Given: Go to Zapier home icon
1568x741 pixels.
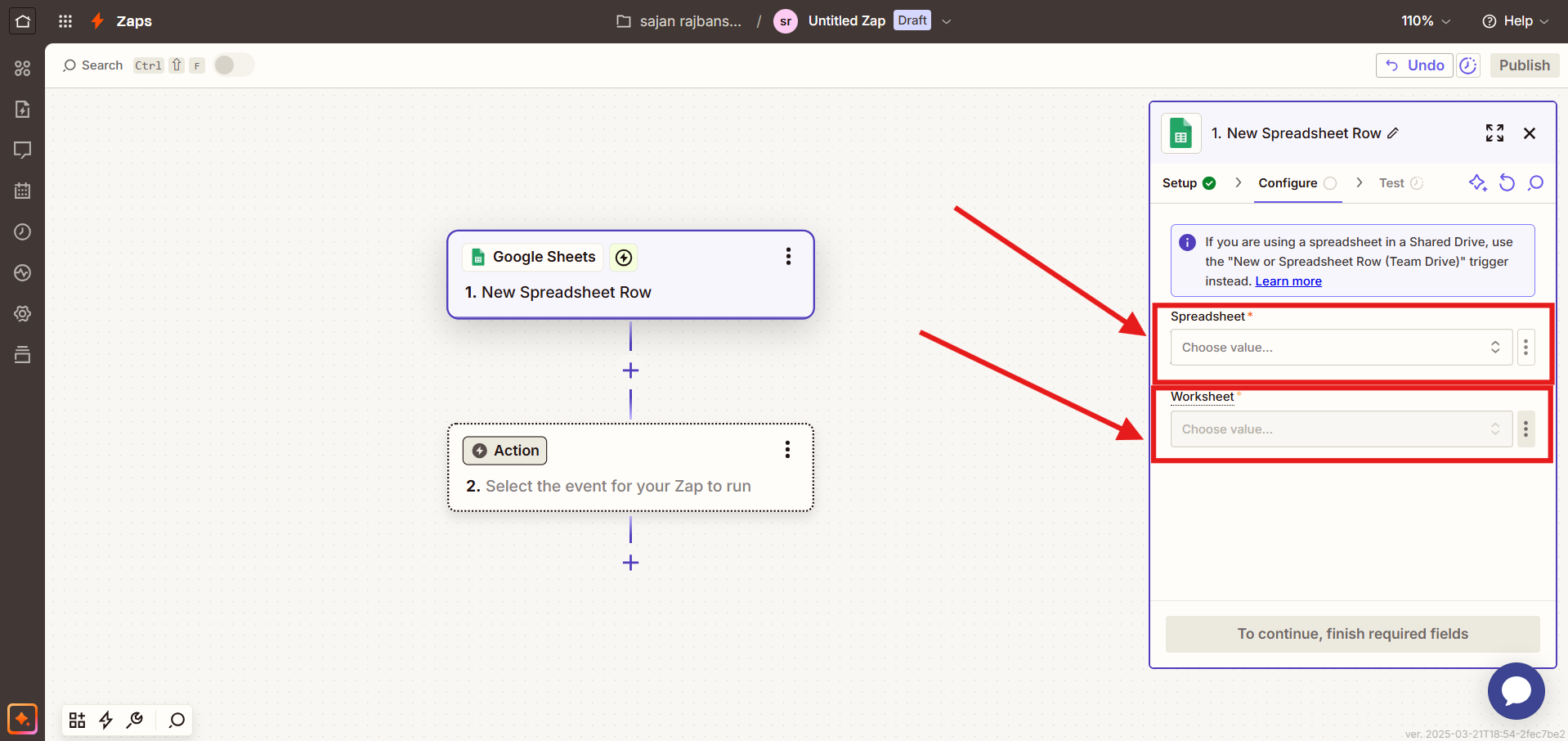Looking at the screenshot, I should [x=22, y=21].
